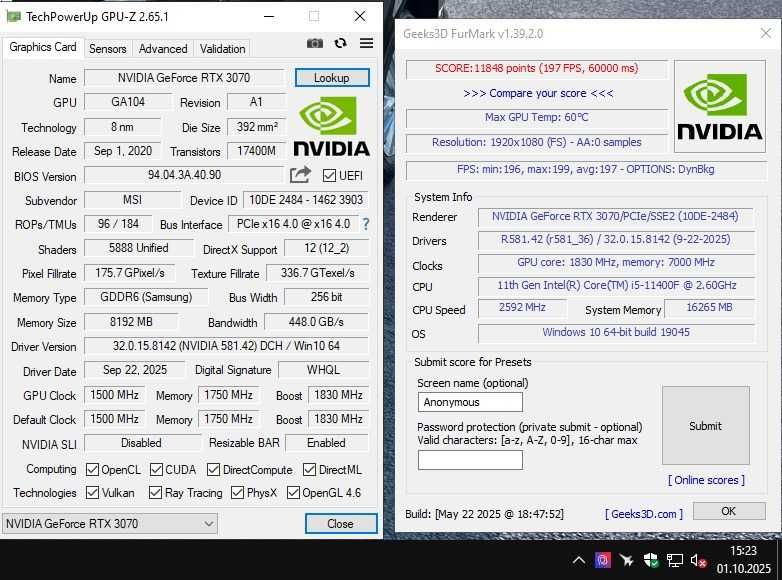The height and width of the screenshot is (580, 782).
Task: Switch to the Graphics Card tab
Action: point(43,47)
